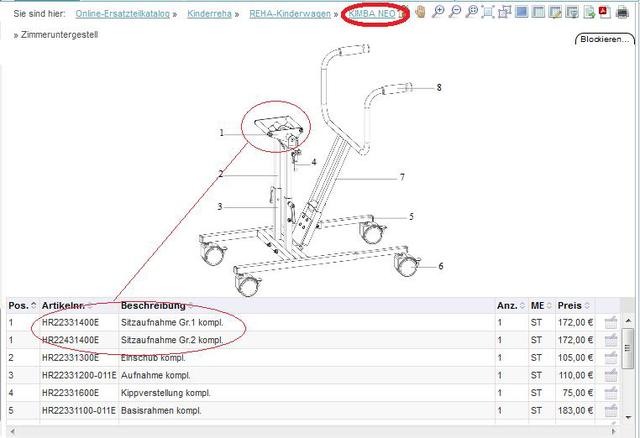
Task: Add HR22331400E Sitzaufnahme Gr.1 to cart
Action: coord(611,322)
